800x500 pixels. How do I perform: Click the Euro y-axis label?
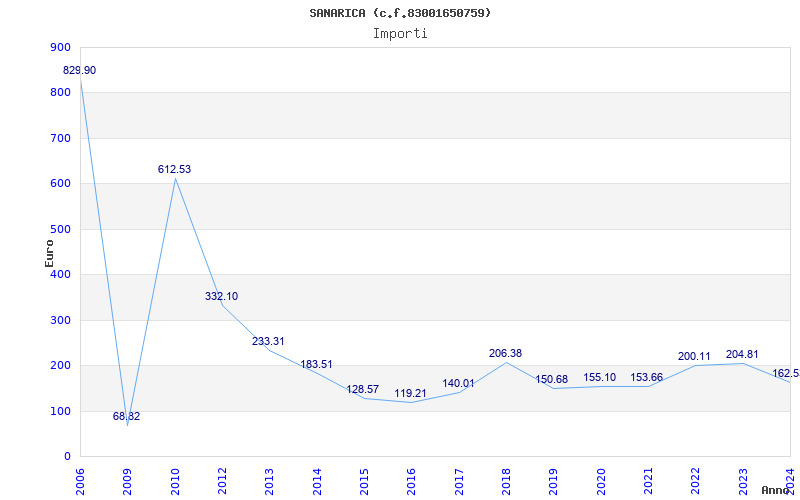pos(49,253)
